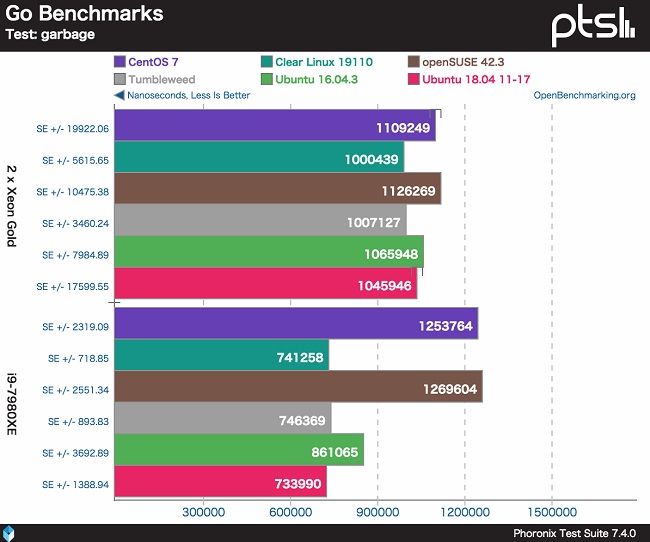Select the brown openSUSE 42.3 legend swatch
This screenshot has width=650, height=542.
pyautogui.click(x=414, y=61)
